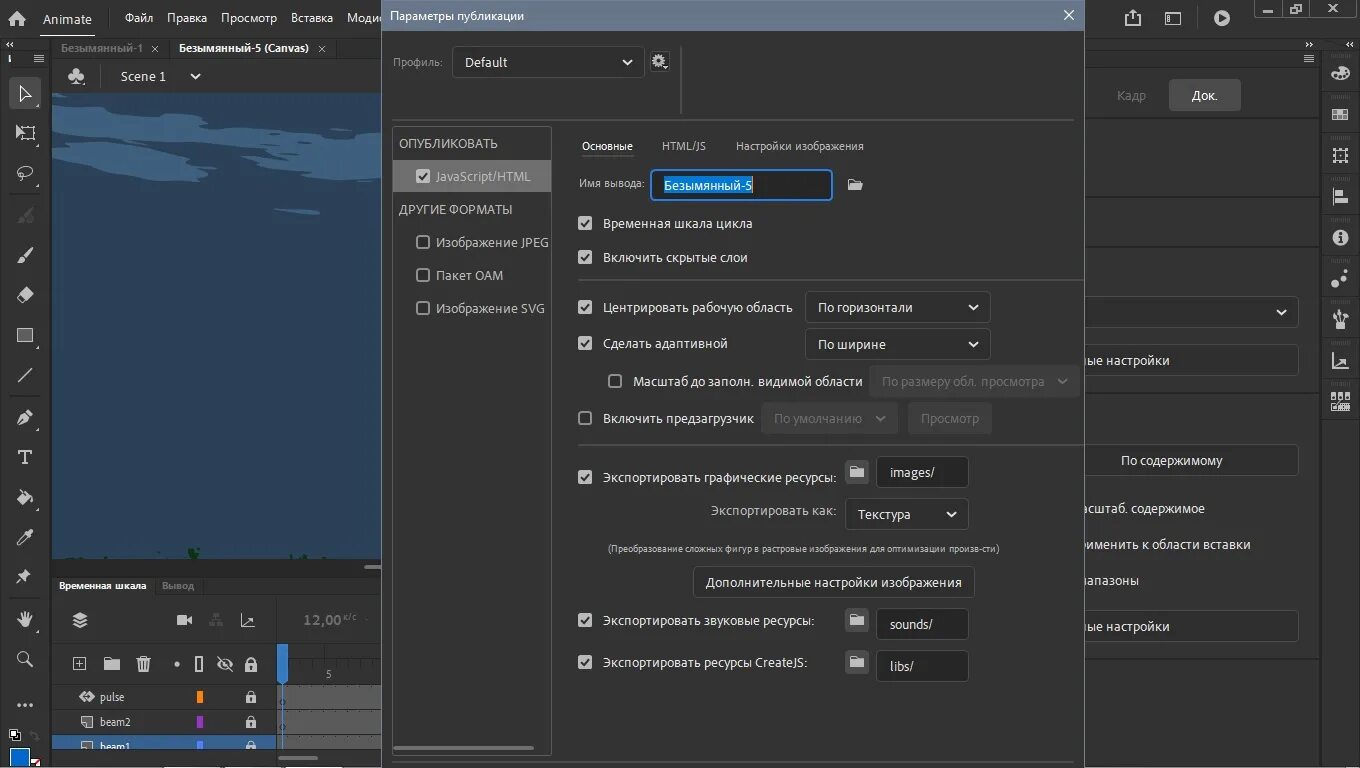This screenshot has width=1360, height=768.
Task: Select the Text tool
Action: 25,457
